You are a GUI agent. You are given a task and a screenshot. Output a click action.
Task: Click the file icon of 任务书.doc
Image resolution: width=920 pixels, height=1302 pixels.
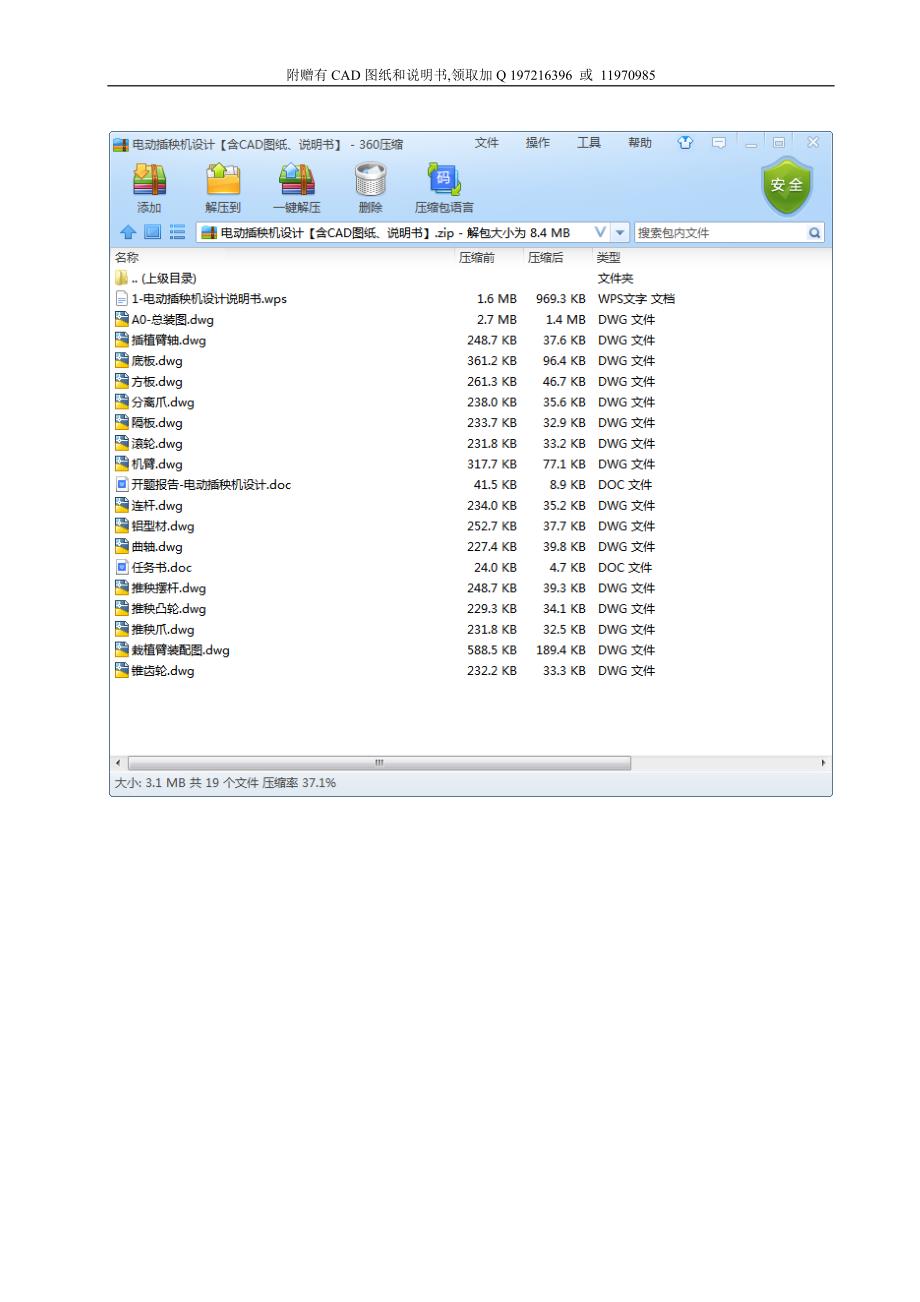coord(122,567)
